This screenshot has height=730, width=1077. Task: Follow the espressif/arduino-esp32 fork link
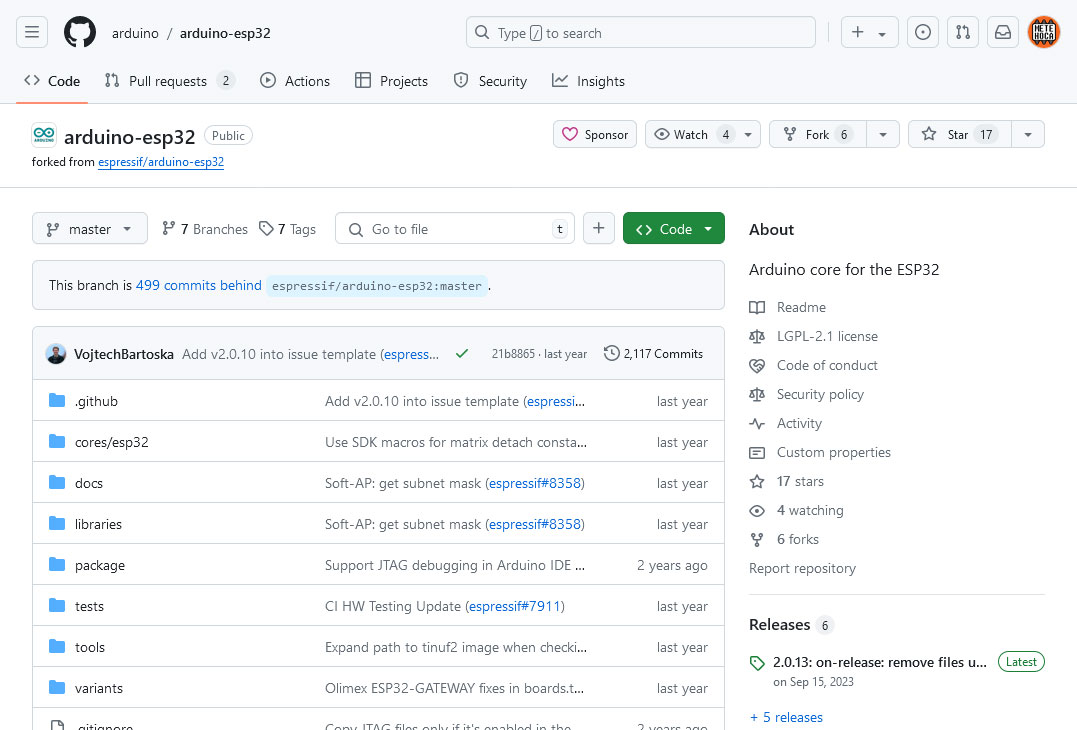click(161, 162)
